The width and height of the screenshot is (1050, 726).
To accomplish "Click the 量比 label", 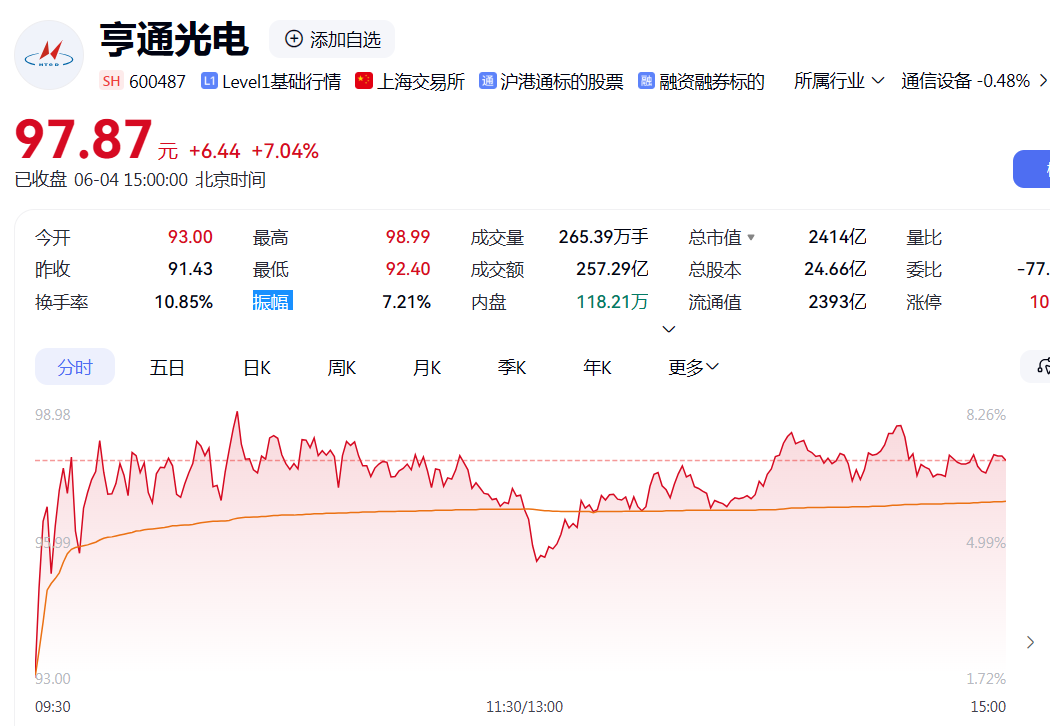I will point(924,237).
